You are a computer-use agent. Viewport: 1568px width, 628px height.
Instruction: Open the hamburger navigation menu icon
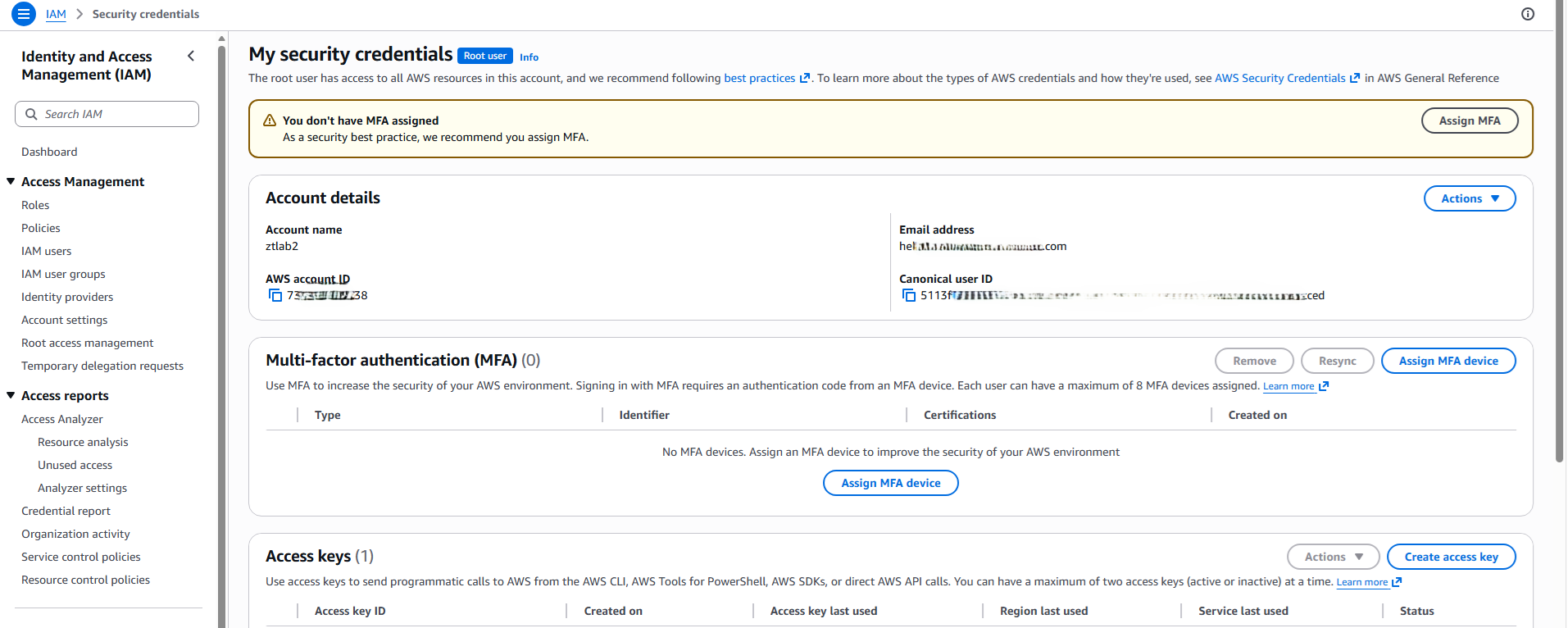(24, 14)
